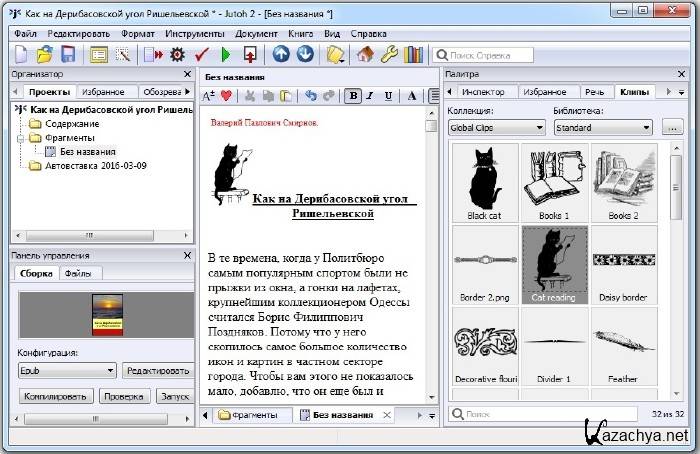Toggle underline formatting button

point(388,96)
